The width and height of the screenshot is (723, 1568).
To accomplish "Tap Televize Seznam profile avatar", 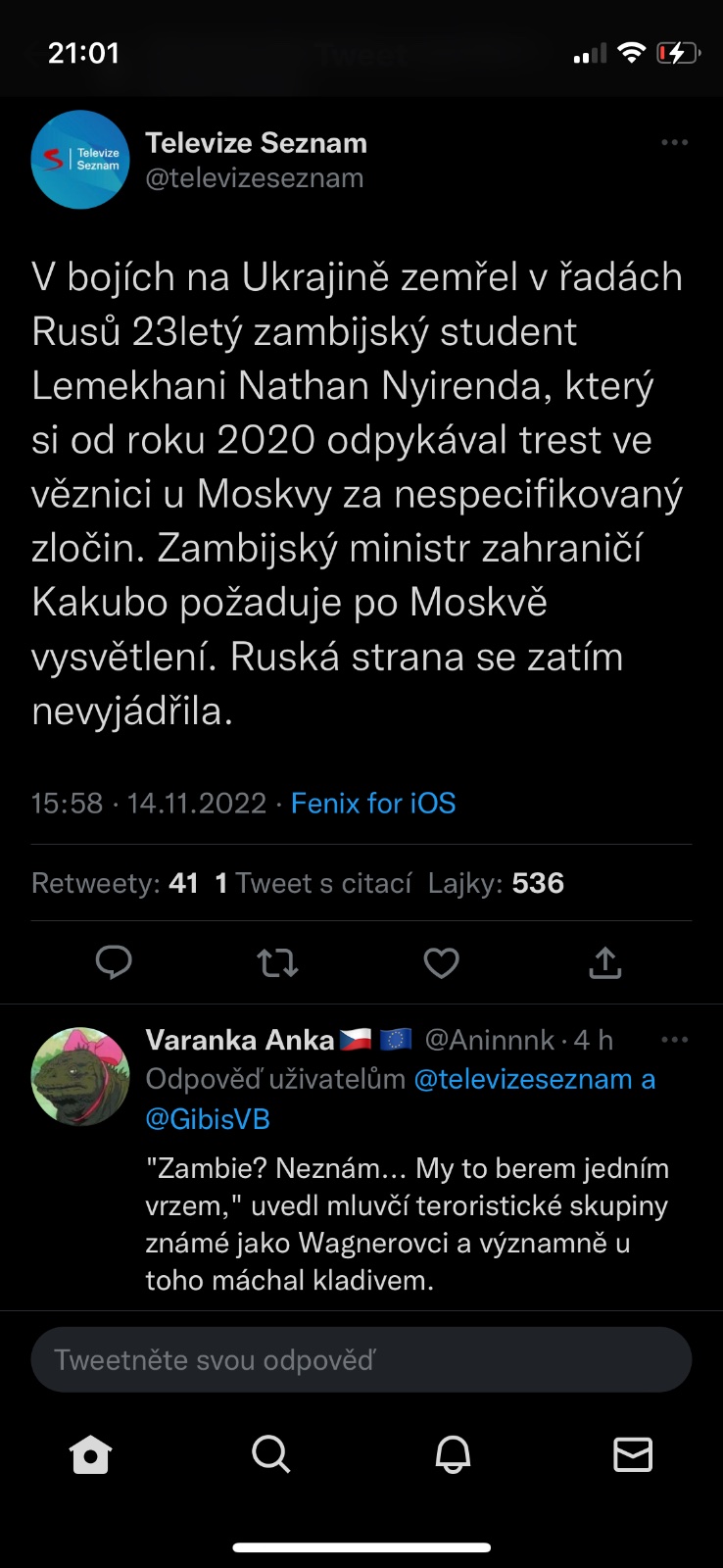I will [x=80, y=160].
